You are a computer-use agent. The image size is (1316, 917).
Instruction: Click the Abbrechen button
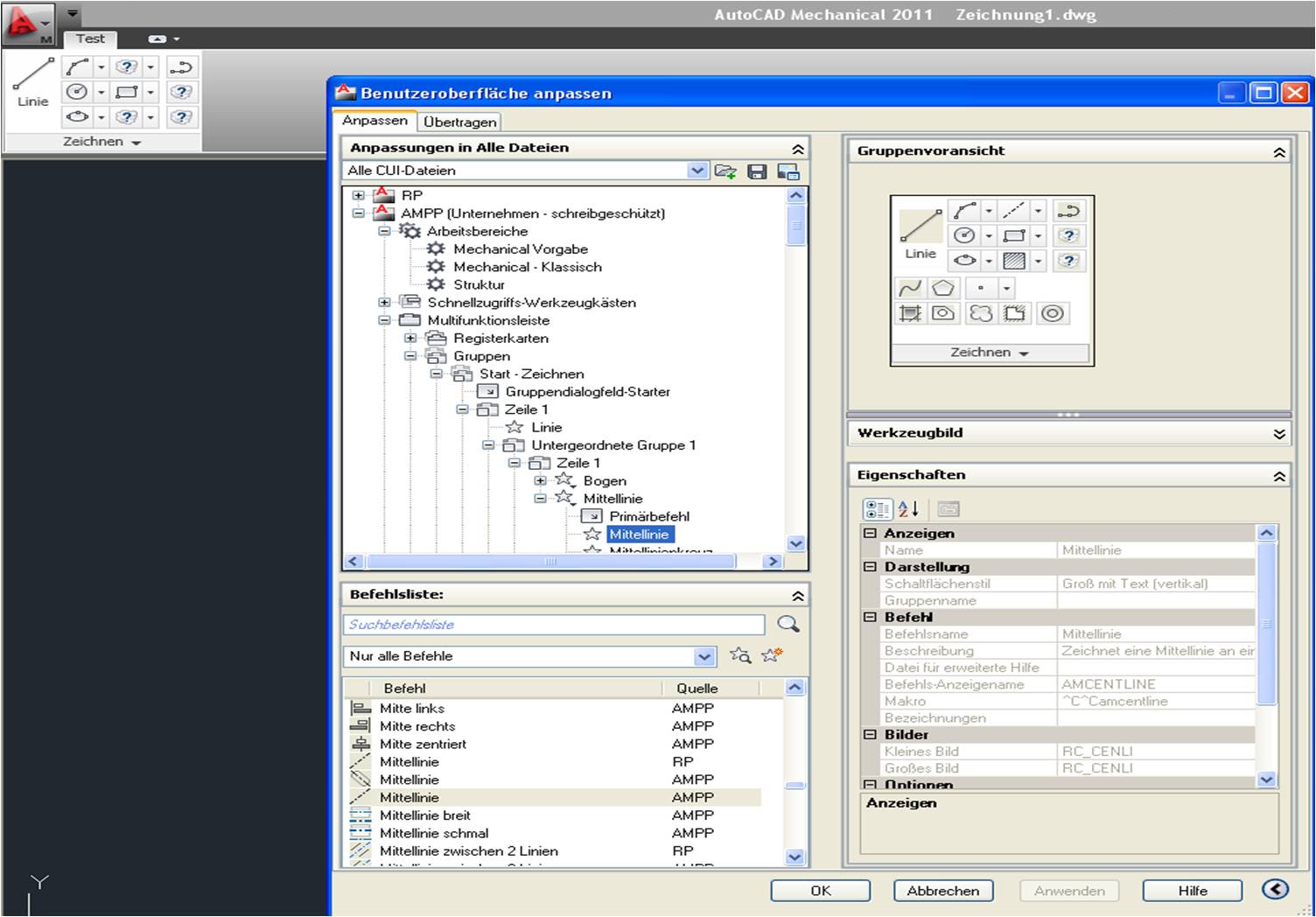tap(943, 891)
